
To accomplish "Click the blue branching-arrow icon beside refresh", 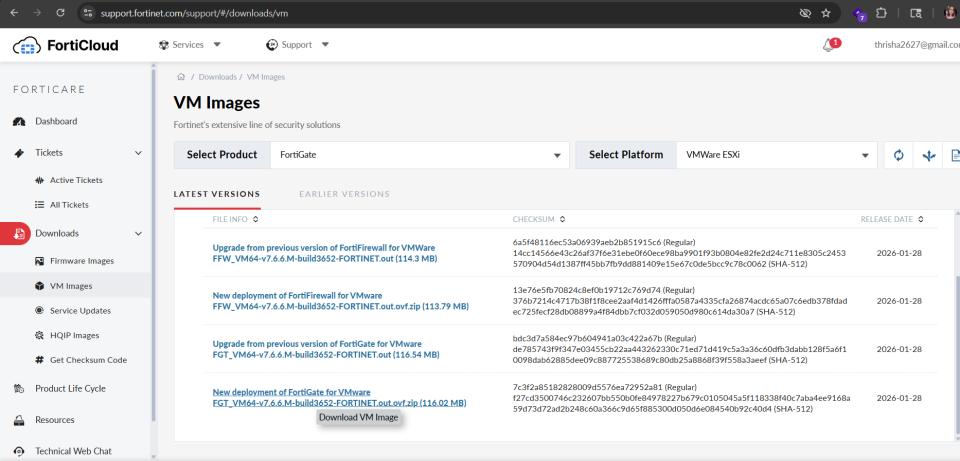I will point(929,156).
